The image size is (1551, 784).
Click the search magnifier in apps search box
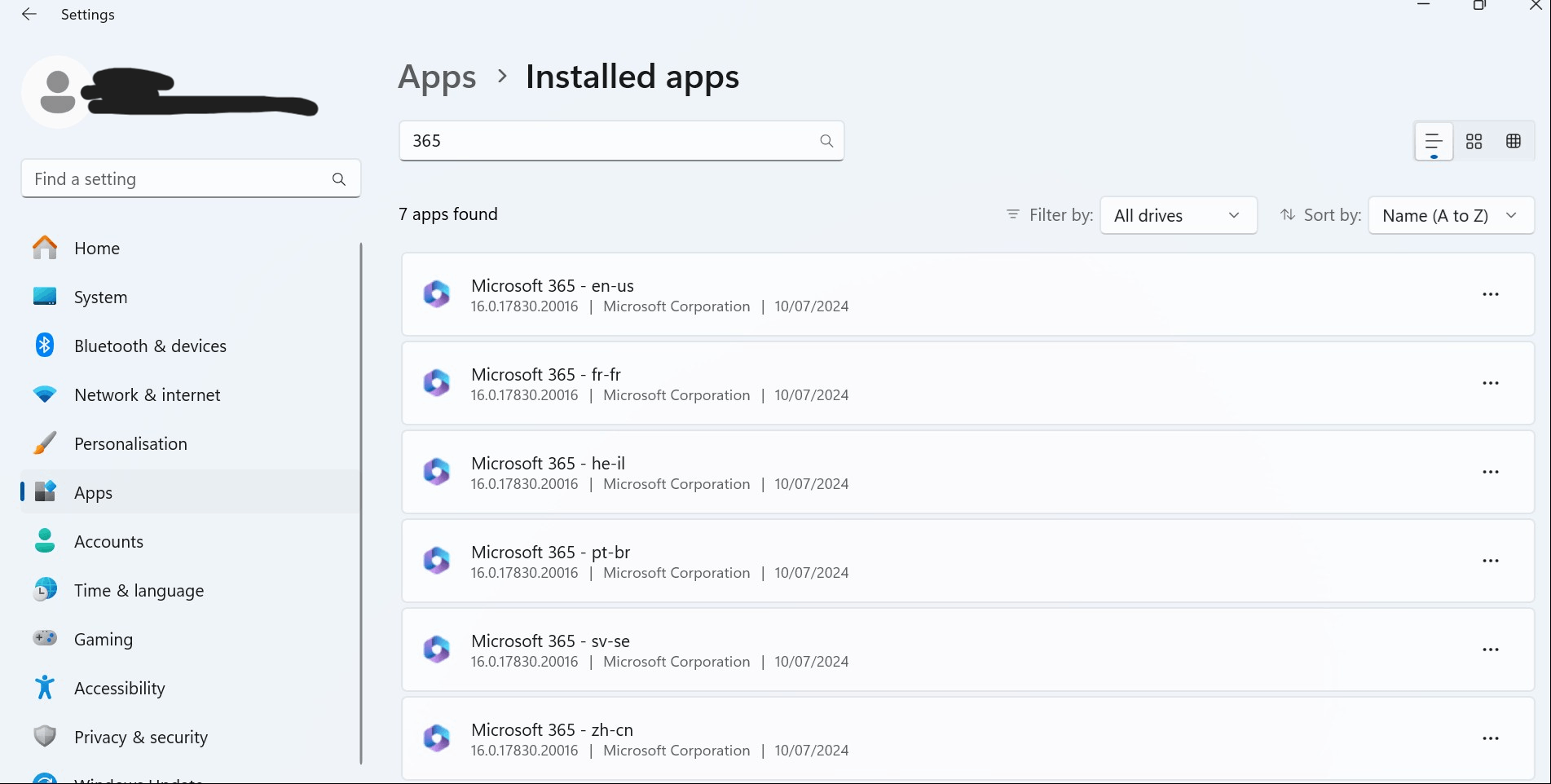pos(826,141)
